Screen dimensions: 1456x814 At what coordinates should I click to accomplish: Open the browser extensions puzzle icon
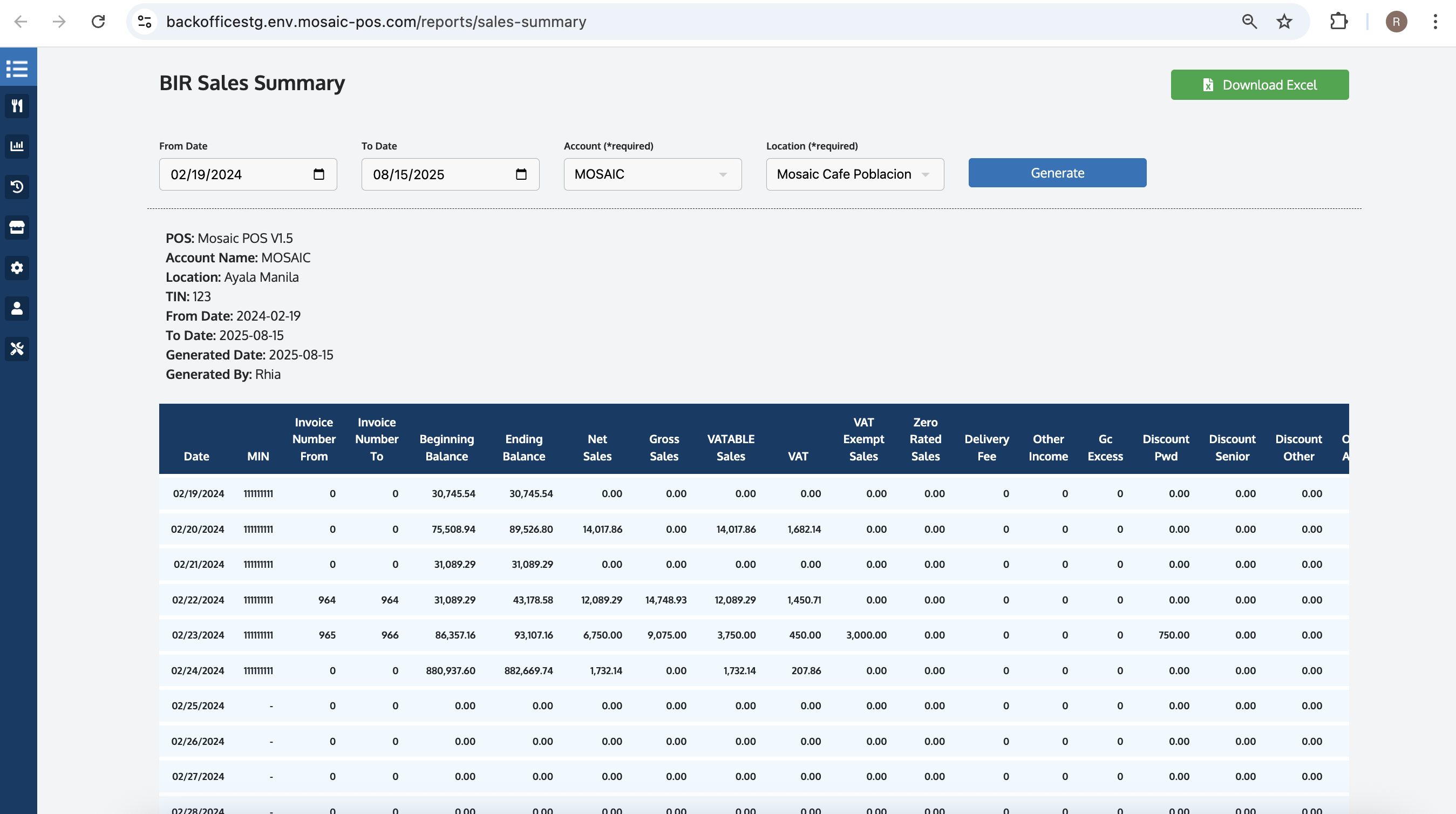tap(1338, 22)
